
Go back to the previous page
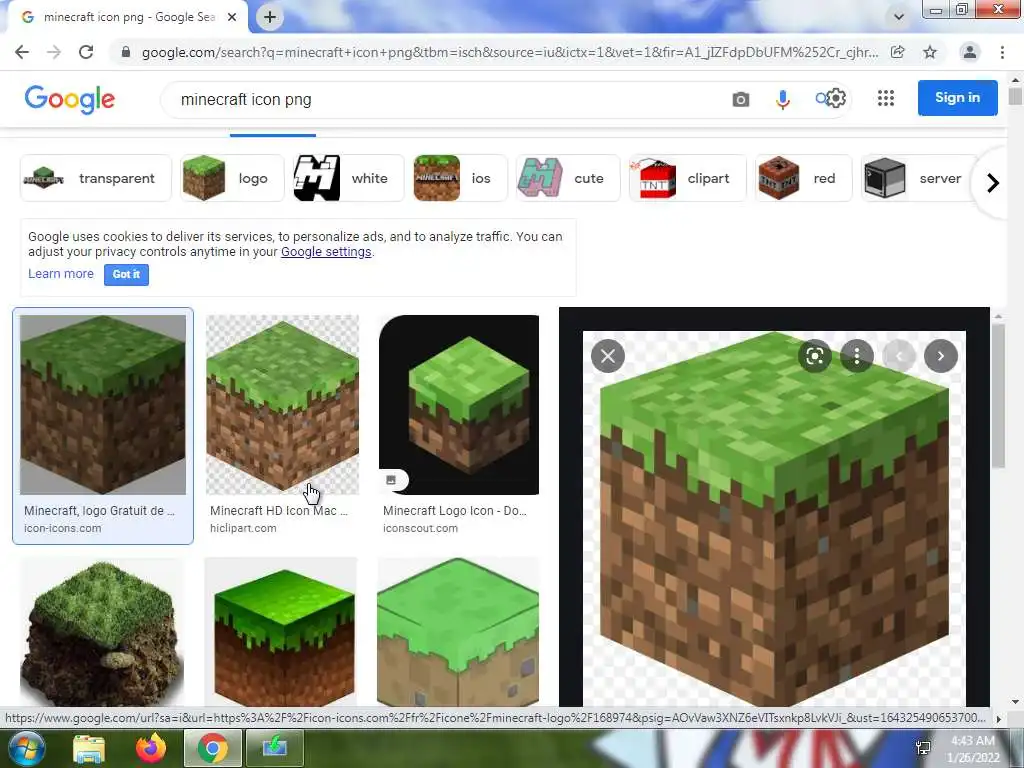(22, 52)
